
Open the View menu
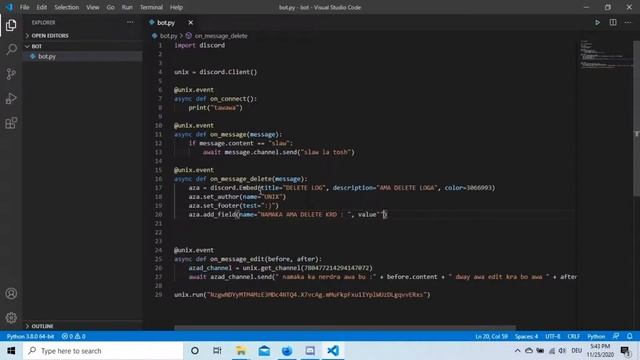[93, 7]
